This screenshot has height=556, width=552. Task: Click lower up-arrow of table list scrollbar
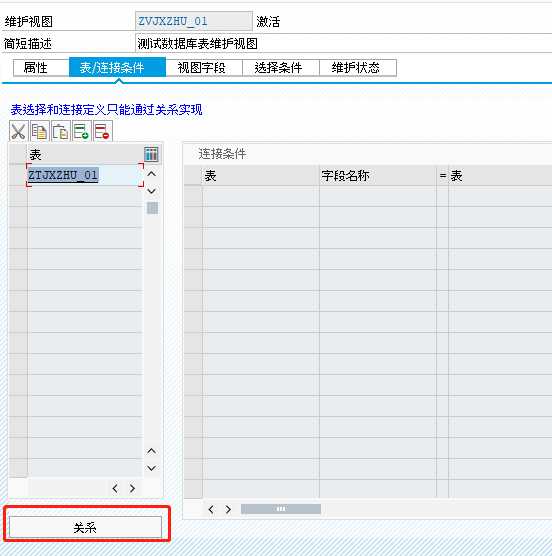151,451
